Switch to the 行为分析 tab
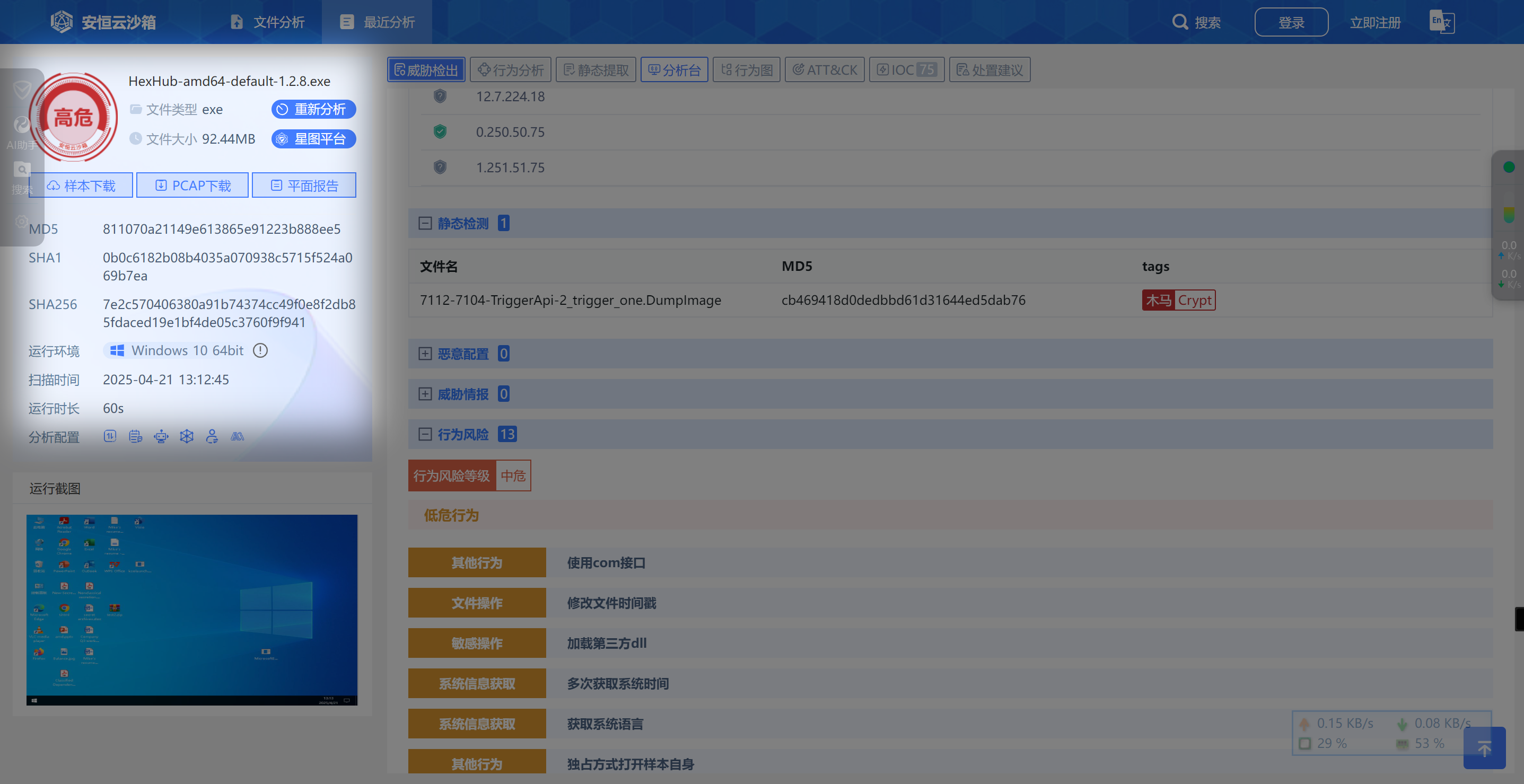1524x784 pixels. 511,70
